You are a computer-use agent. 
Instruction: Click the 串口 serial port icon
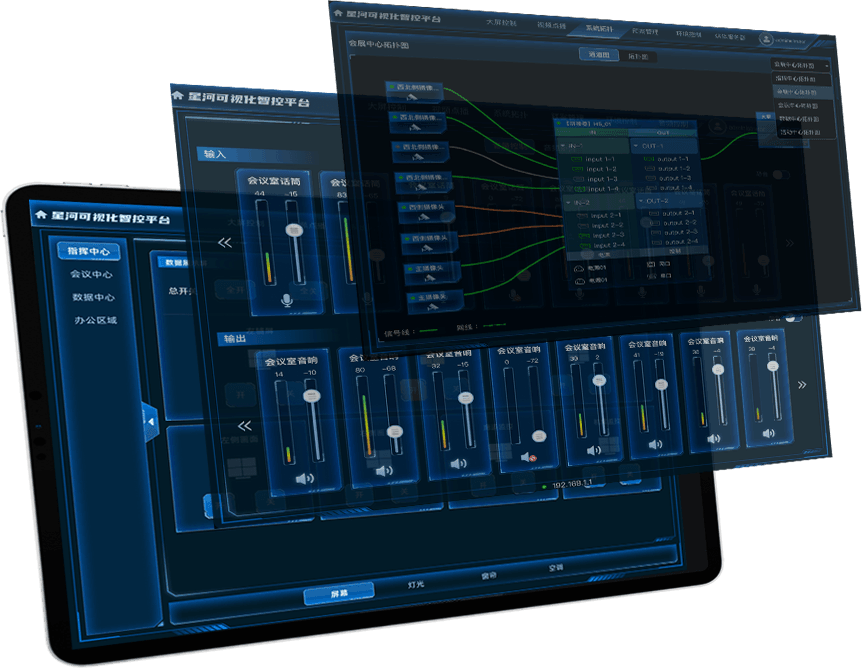coord(651,275)
